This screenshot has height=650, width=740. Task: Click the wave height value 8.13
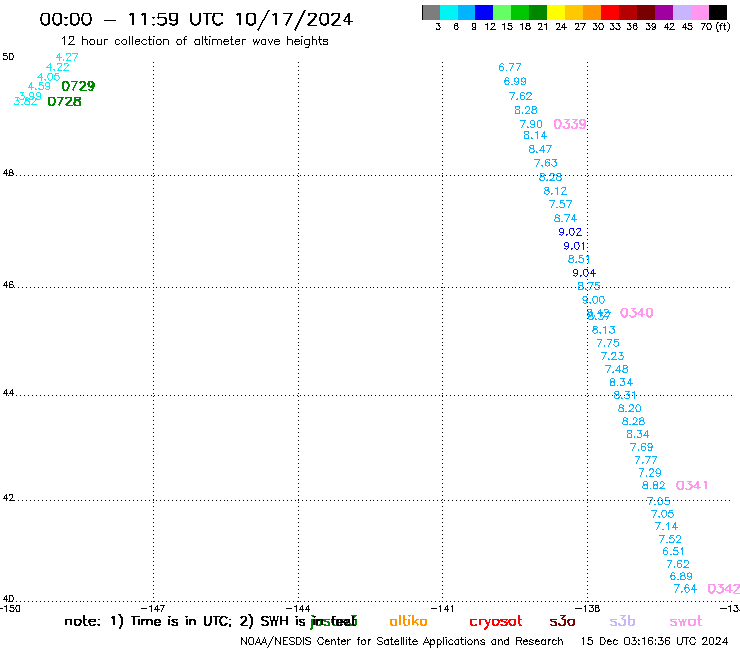coord(604,330)
